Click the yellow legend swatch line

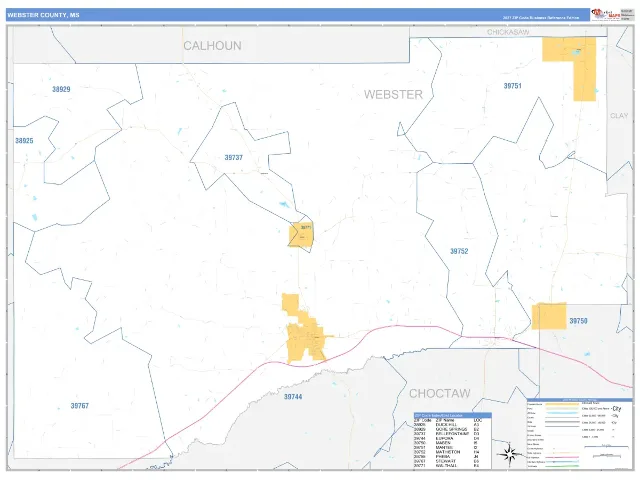point(562,404)
